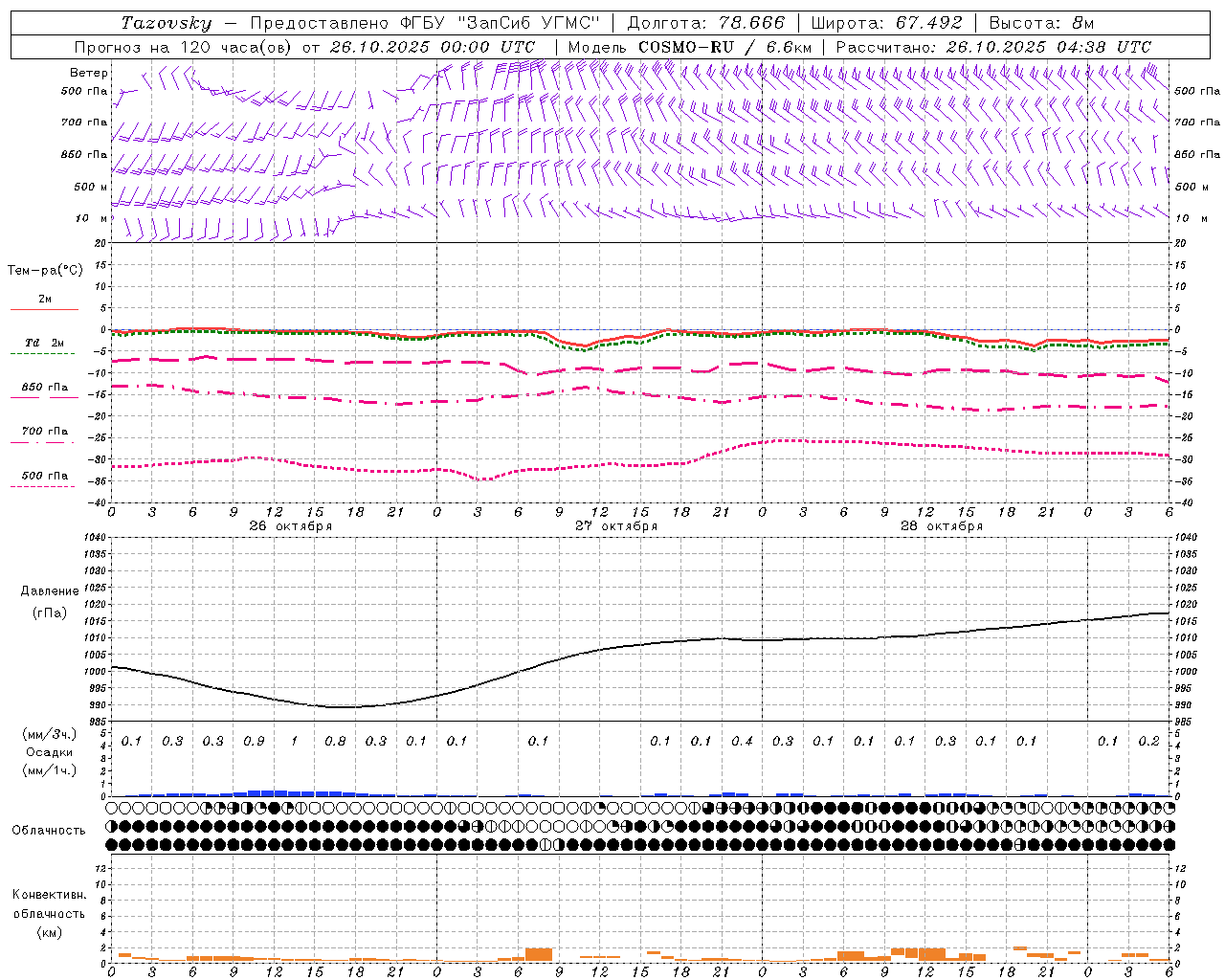
Task: Click the 0.9 precipitation value
Action: (x=254, y=741)
